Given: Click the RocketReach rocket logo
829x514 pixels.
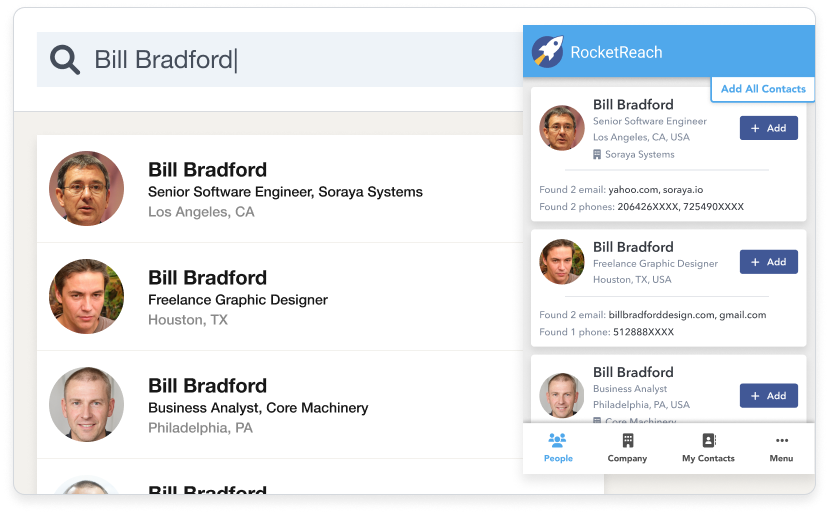Looking at the screenshot, I should 548,51.
